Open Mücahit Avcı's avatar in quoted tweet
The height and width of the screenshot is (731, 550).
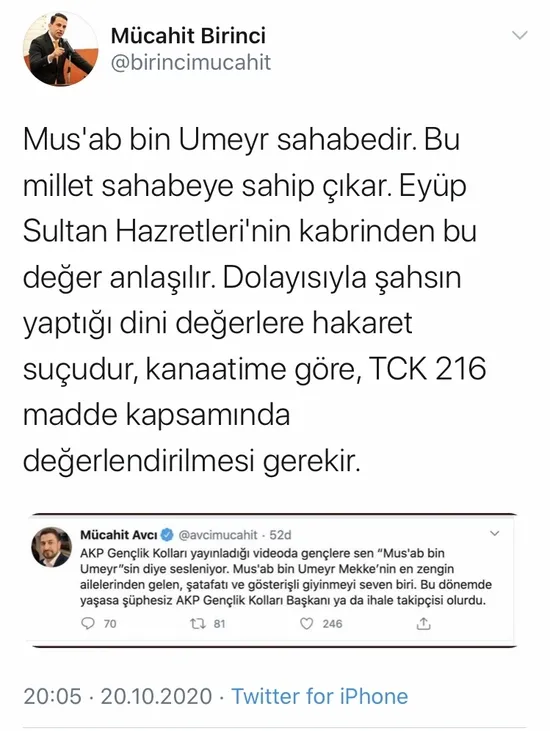click(52, 547)
